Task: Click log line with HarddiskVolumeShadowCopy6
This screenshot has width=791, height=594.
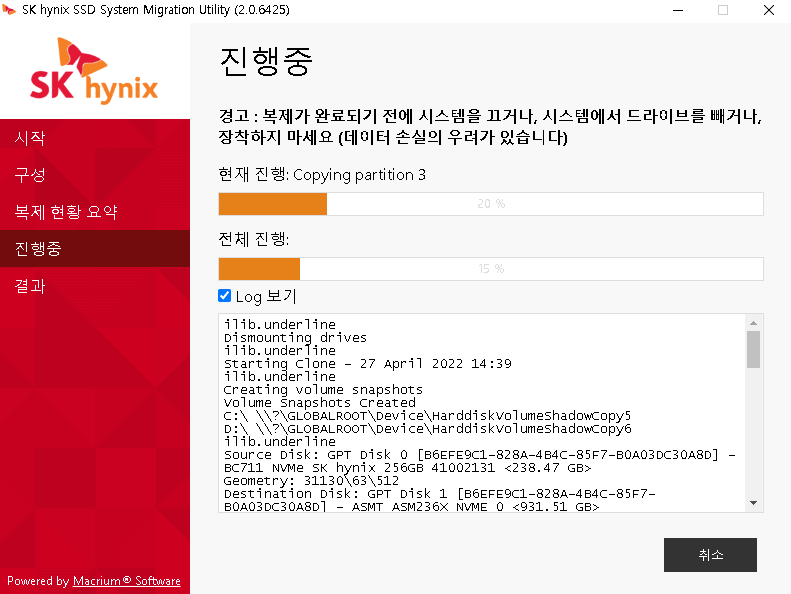Action: (x=427, y=429)
